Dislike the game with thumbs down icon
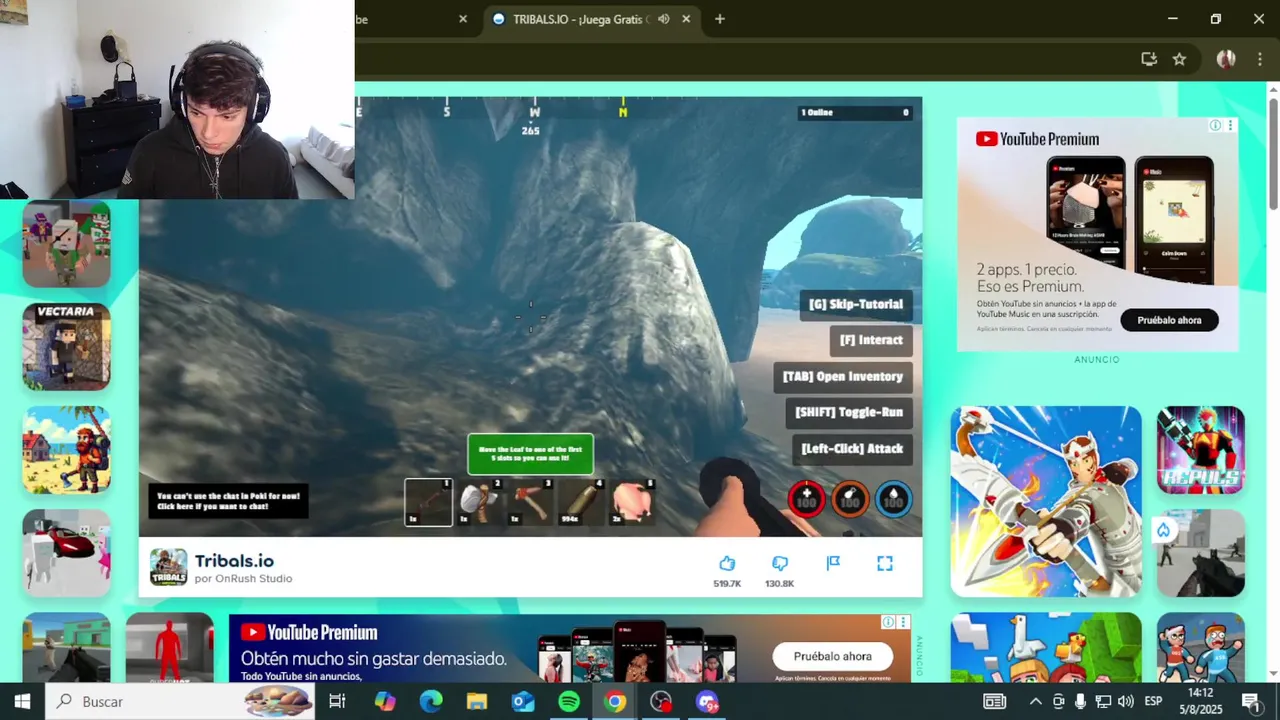 tap(780, 564)
